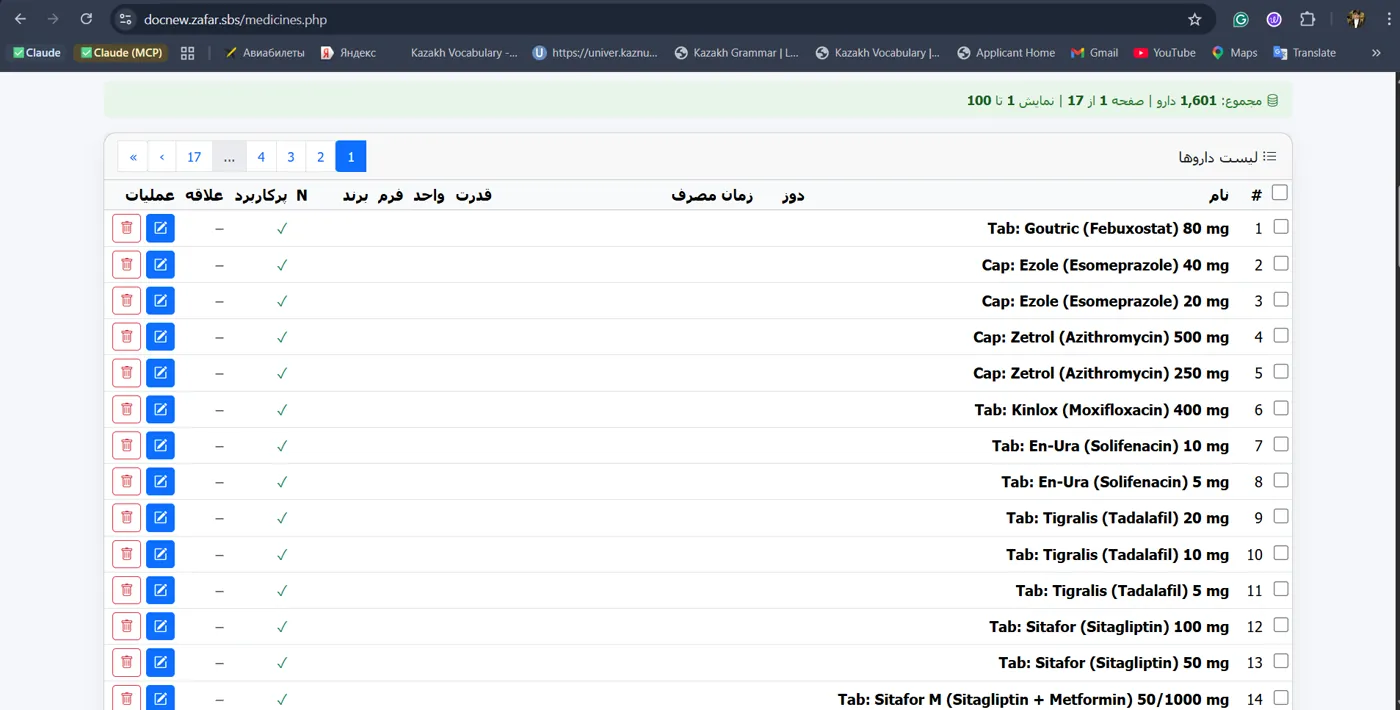Check the box for row 14 Sitafor M
The width and height of the screenshot is (1400, 710).
click(1280, 697)
